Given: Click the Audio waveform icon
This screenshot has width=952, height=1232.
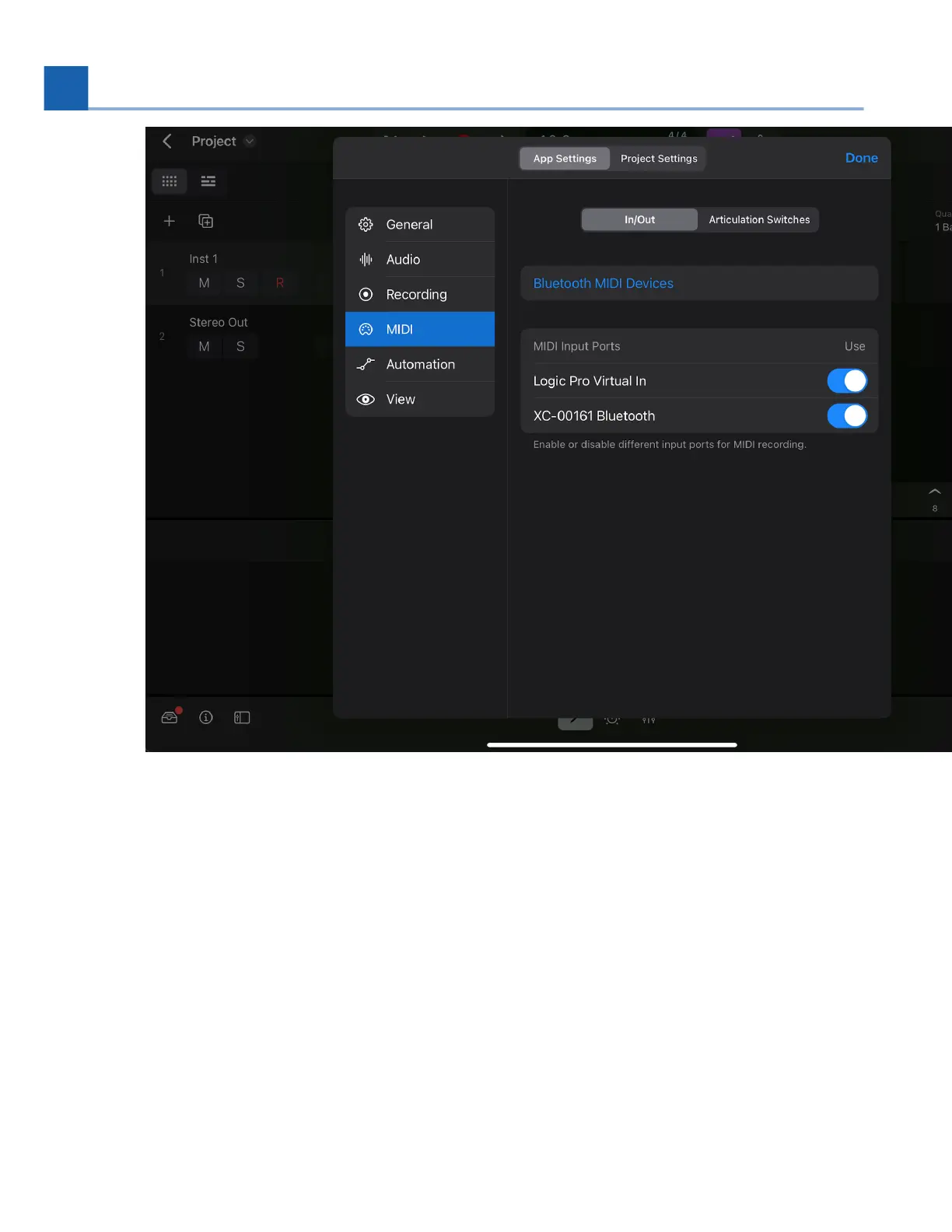Looking at the screenshot, I should 366,260.
